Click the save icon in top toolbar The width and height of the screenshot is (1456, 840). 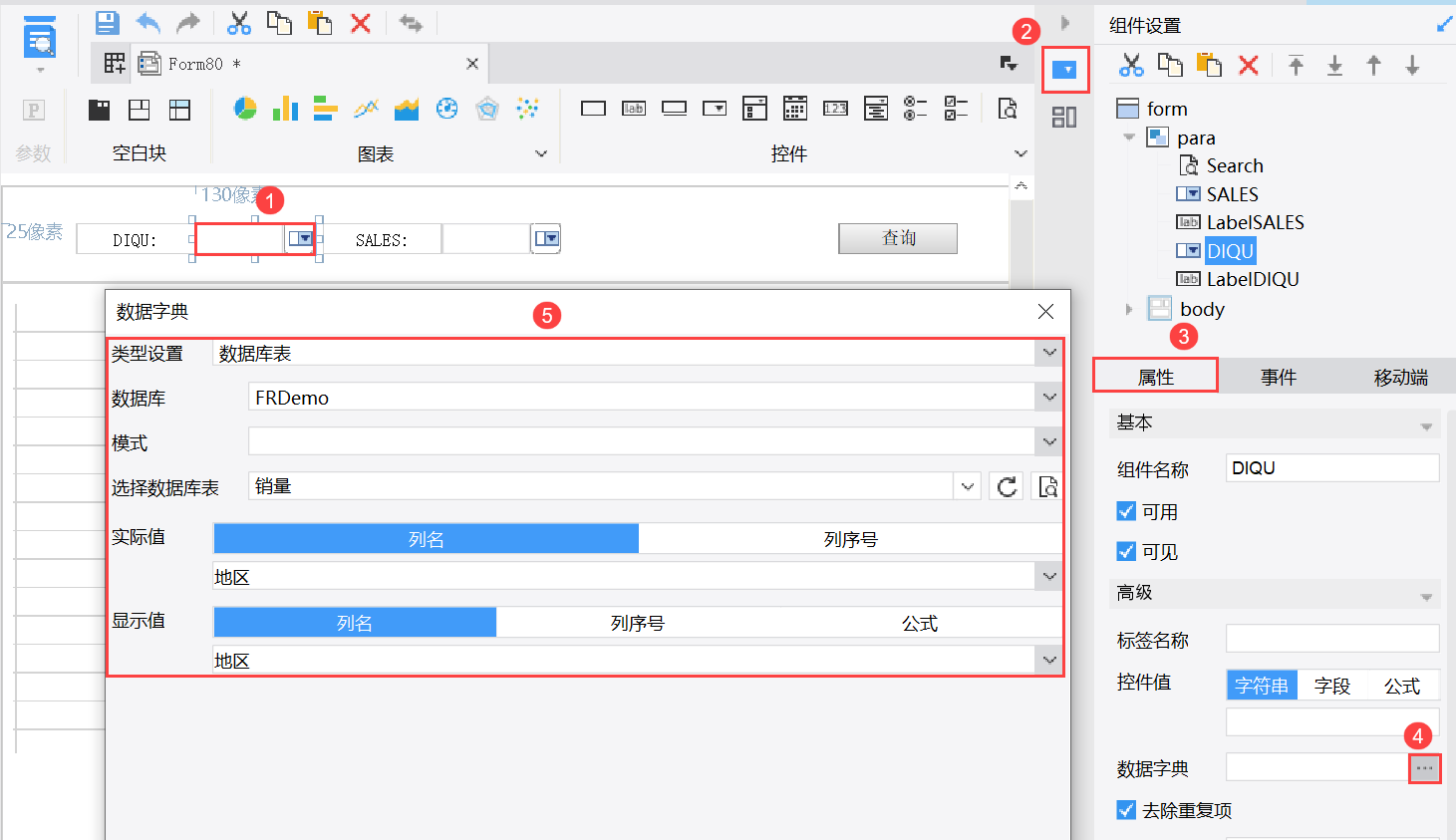(x=107, y=23)
